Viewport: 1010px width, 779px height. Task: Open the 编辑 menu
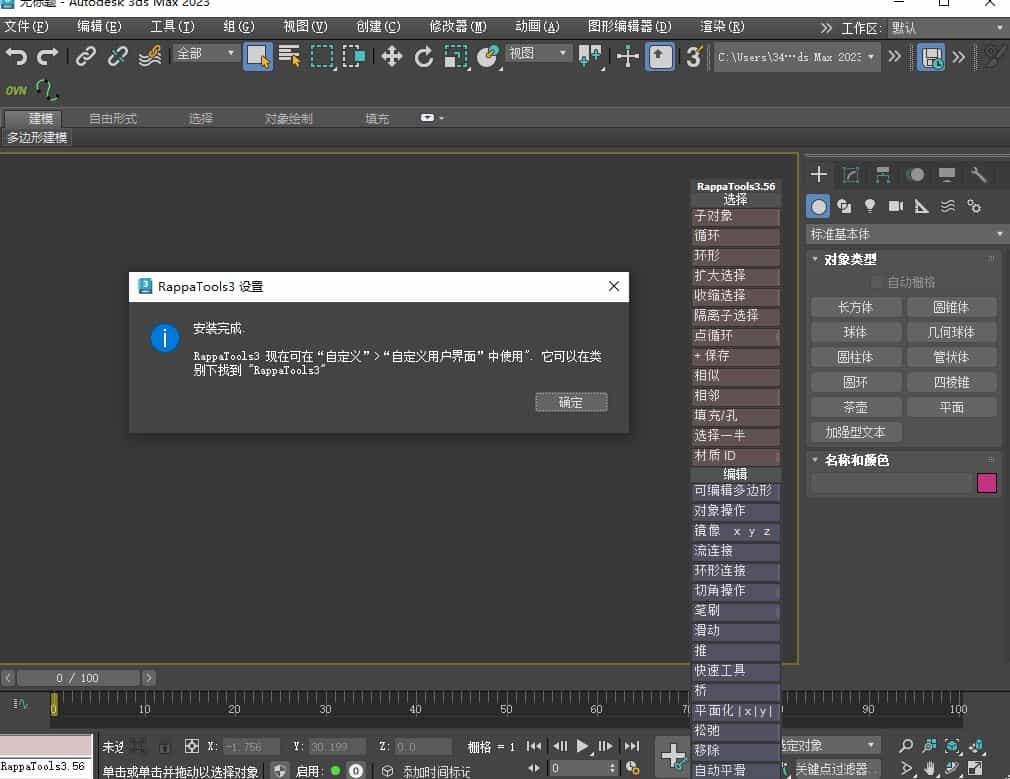tap(99, 26)
